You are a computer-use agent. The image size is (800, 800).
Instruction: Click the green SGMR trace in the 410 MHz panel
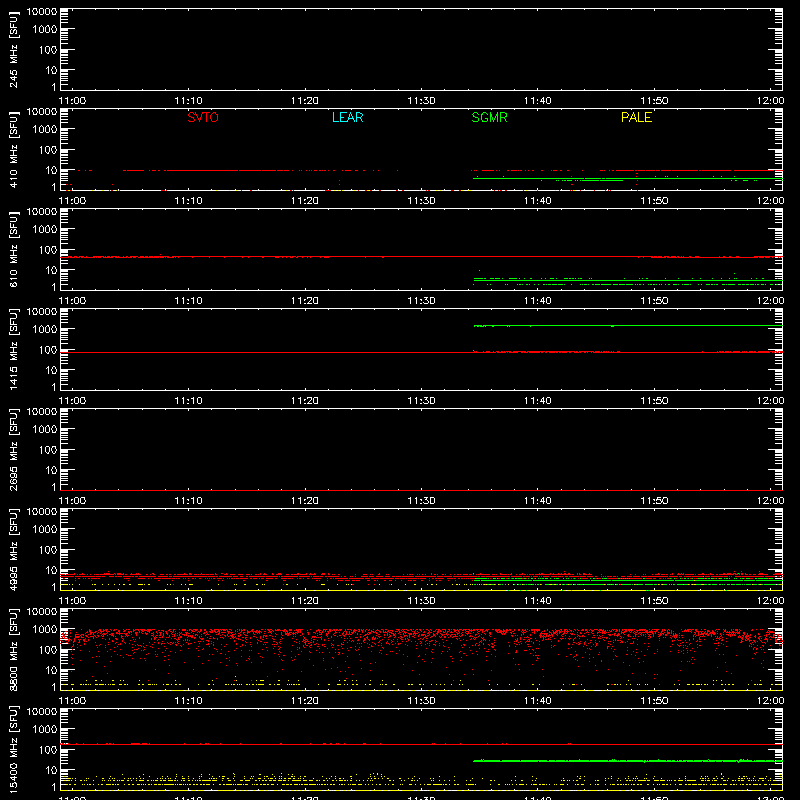628,179
